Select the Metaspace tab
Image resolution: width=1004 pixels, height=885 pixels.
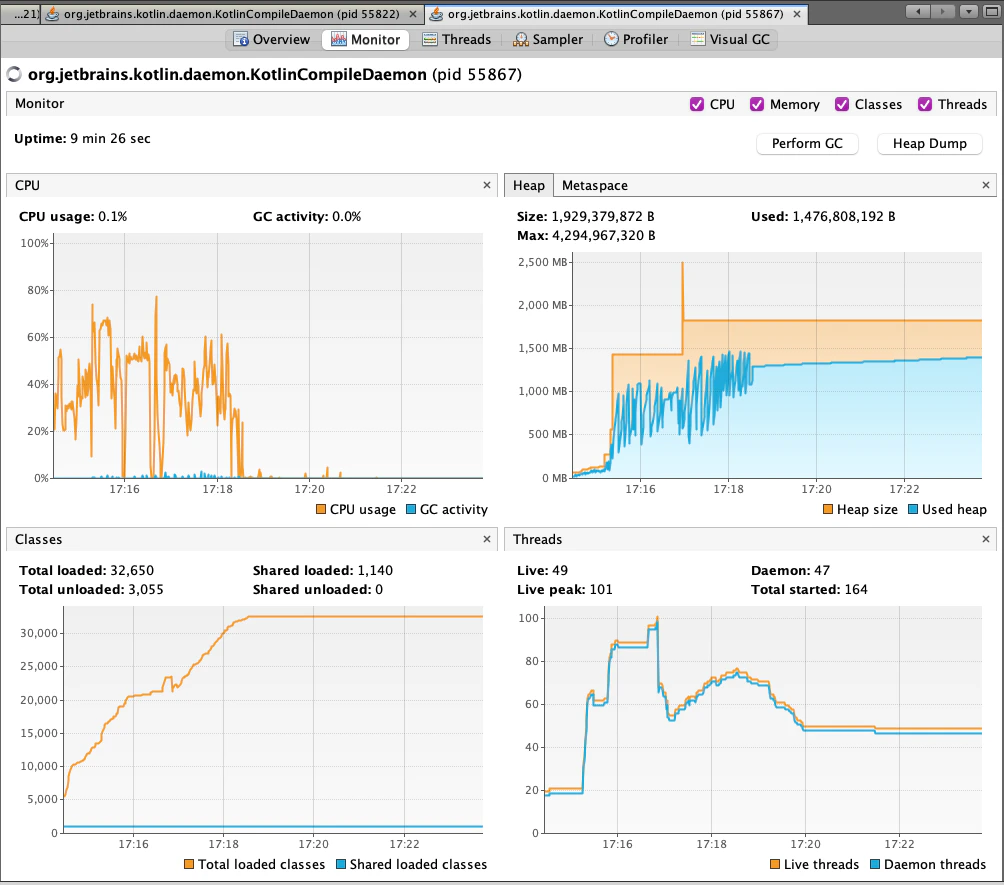(x=595, y=186)
